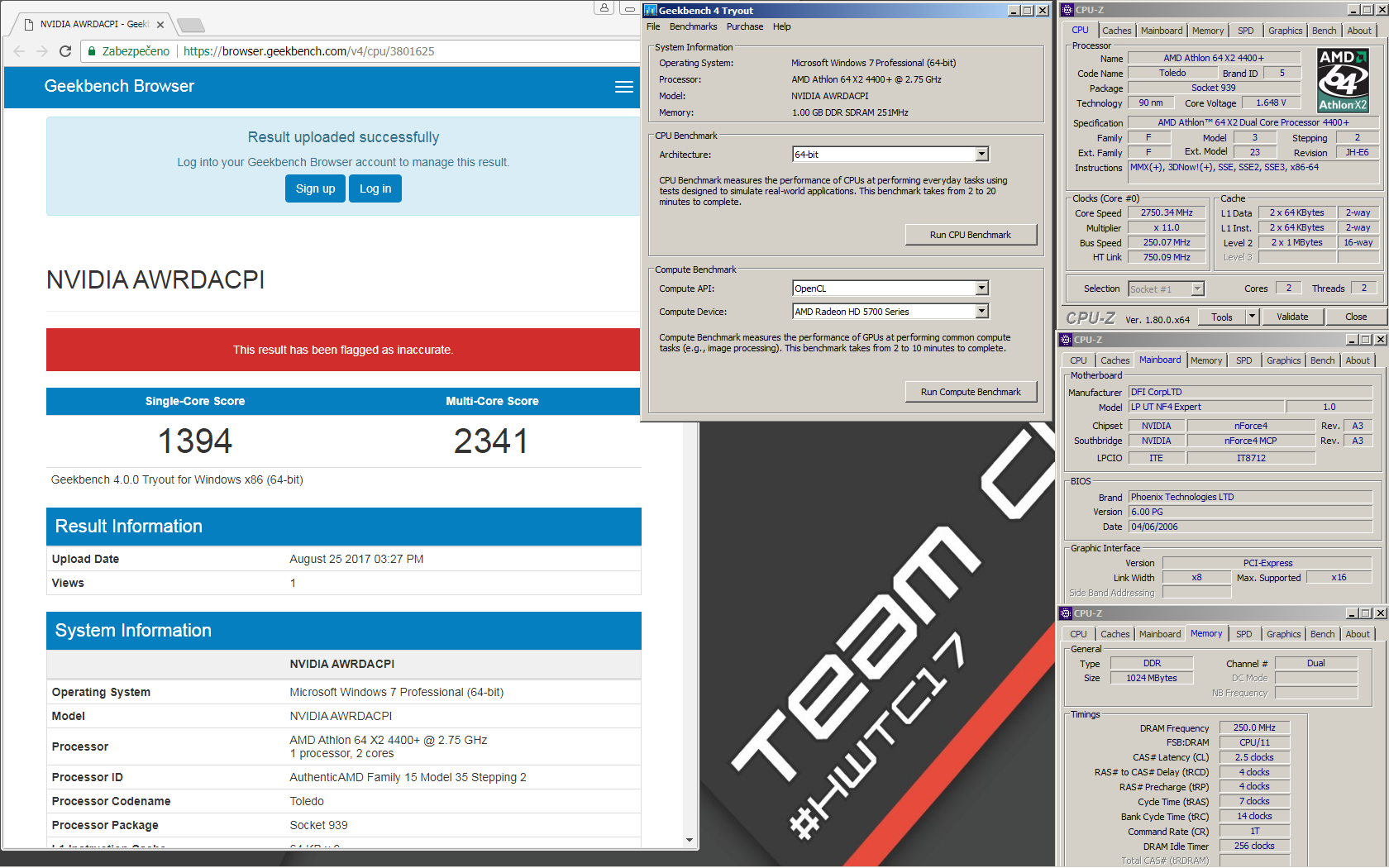Open the Help menu in Geekbench
The width and height of the screenshot is (1389, 868).
(782, 26)
